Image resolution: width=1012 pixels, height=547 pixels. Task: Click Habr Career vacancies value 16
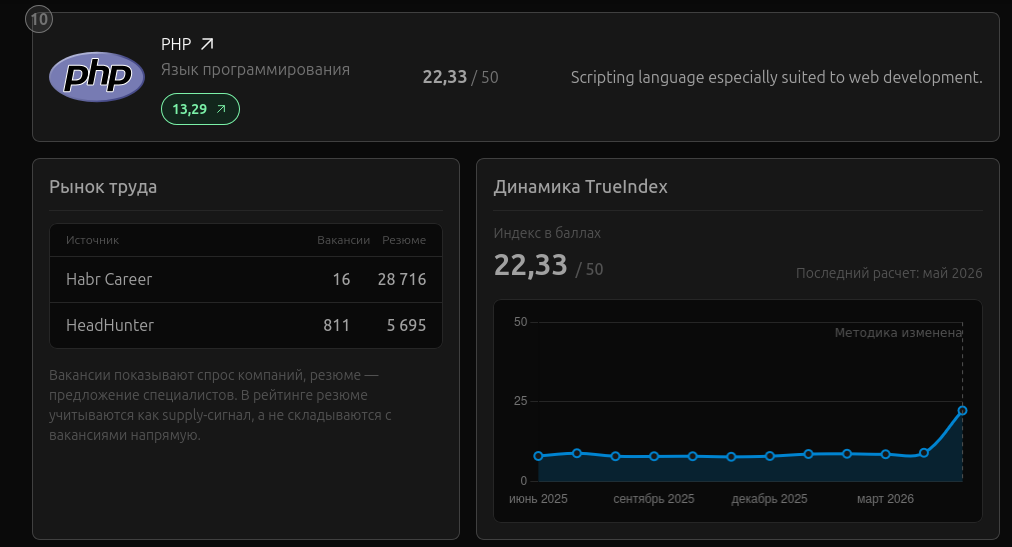coord(341,279)
